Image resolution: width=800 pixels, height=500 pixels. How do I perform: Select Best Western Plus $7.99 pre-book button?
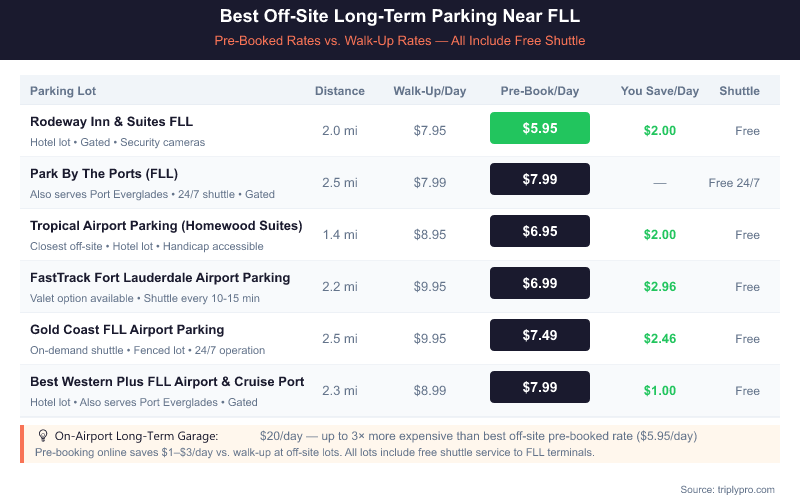coord(540,387)
